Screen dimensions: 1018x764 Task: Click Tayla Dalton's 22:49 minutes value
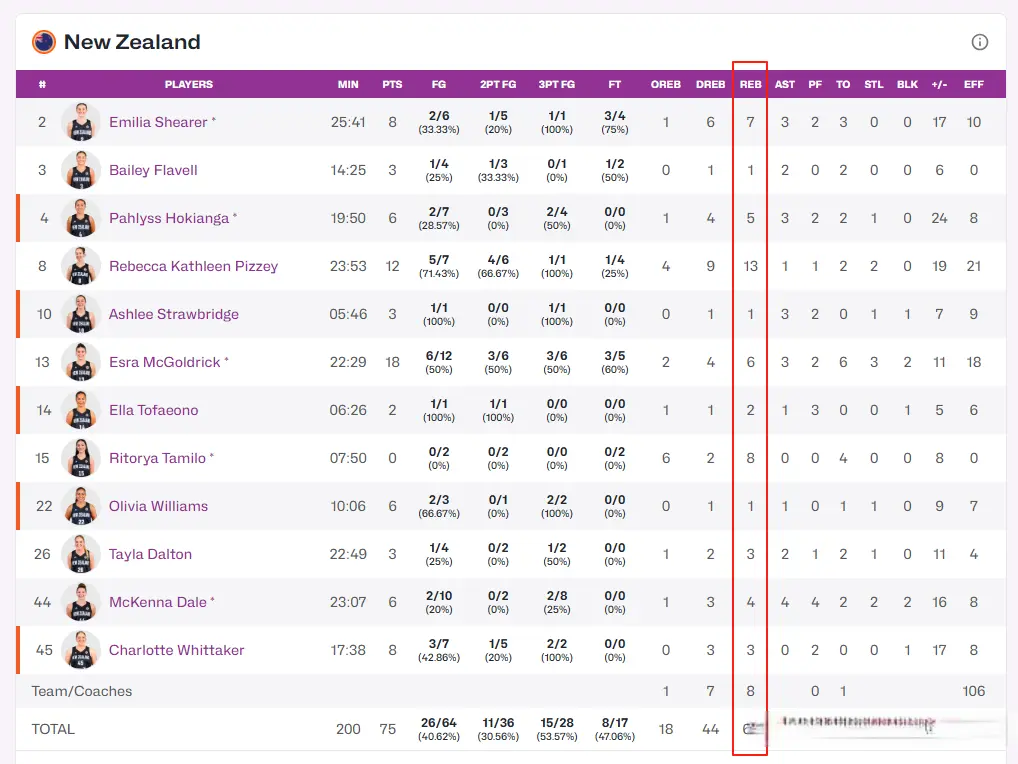pyautogui.click(x=348, y=554)
